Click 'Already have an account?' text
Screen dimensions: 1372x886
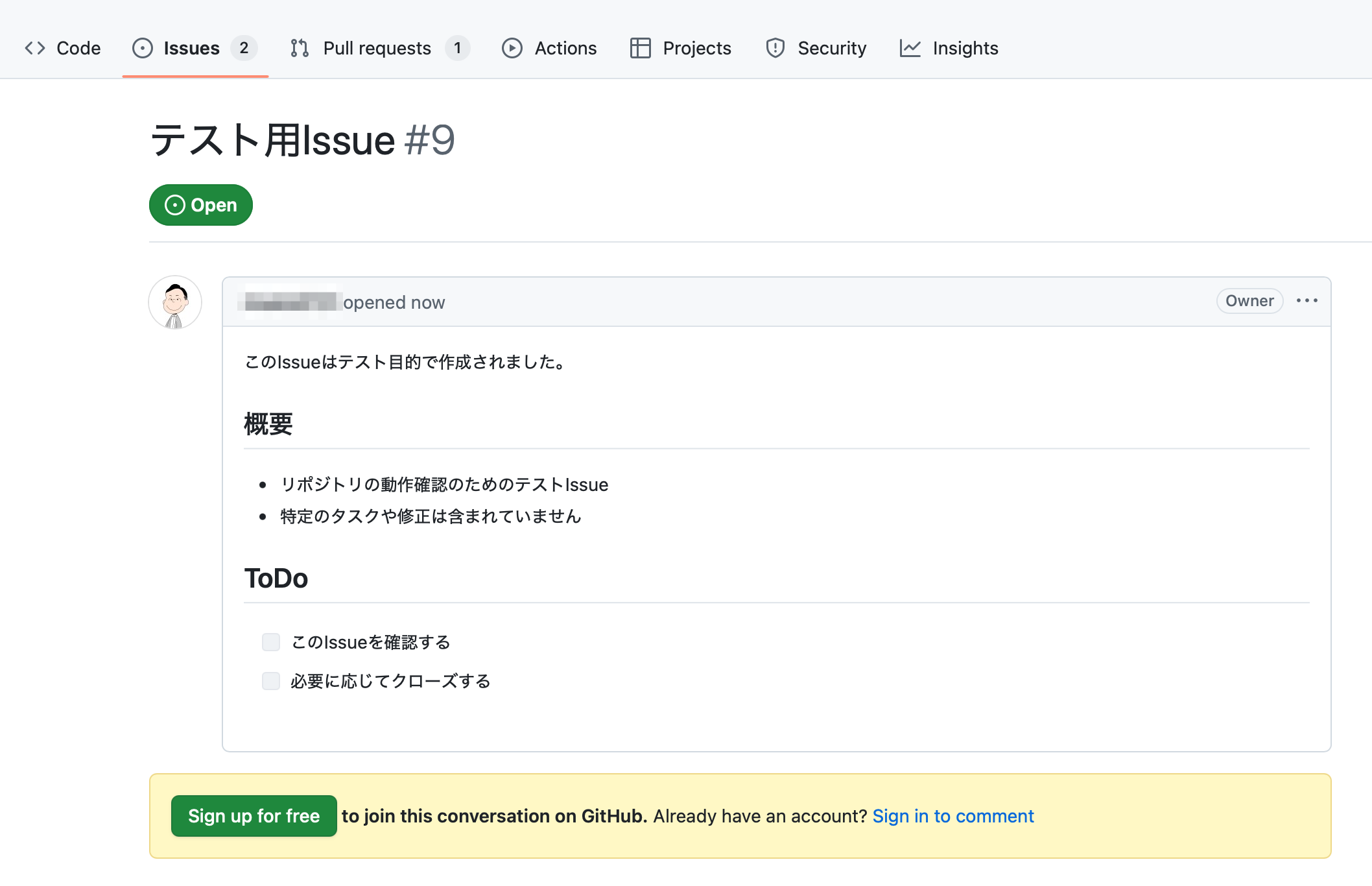click(760, 816)
